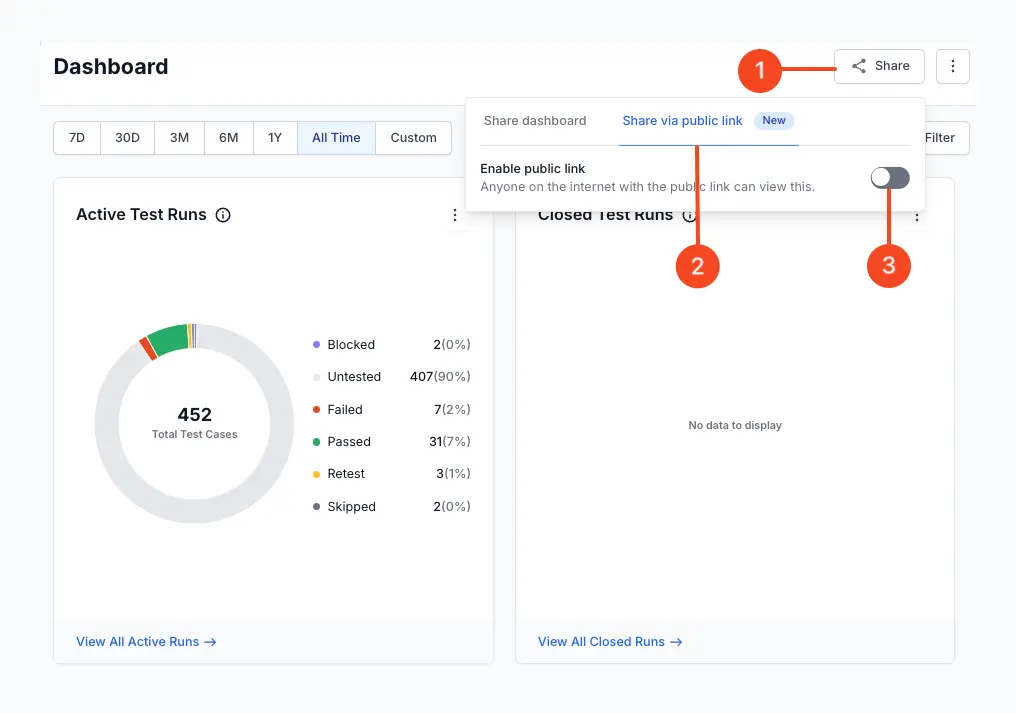Screen dimensions: 1016x713
Task: Select the All Time range filter
Action: click(336, 138)
